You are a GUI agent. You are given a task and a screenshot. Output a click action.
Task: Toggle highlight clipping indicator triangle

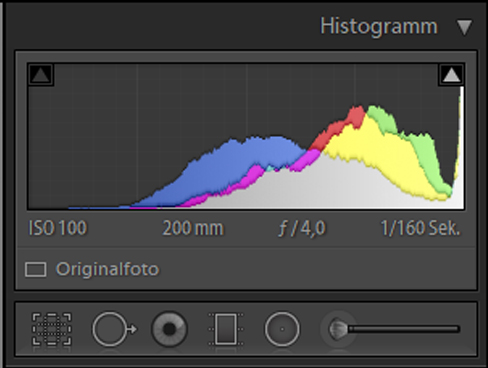click(451, 74)
